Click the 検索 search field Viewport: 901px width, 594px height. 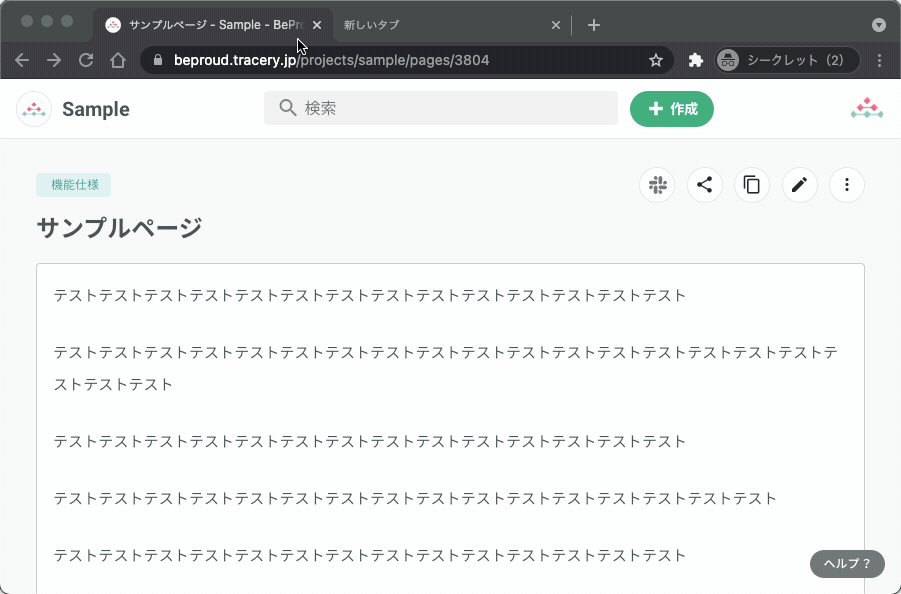[440, 108]
